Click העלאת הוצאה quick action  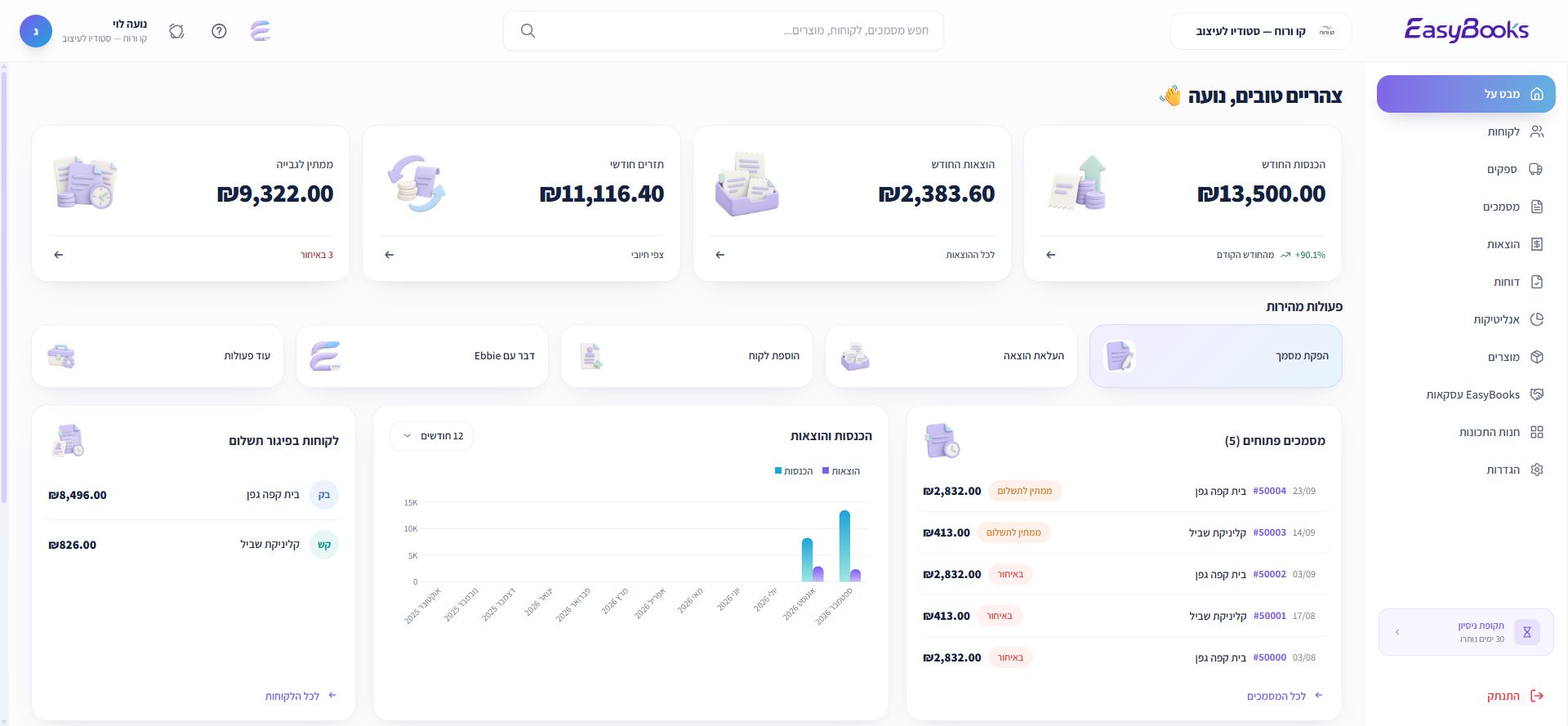pyautogui.click(x=951, y=356)
